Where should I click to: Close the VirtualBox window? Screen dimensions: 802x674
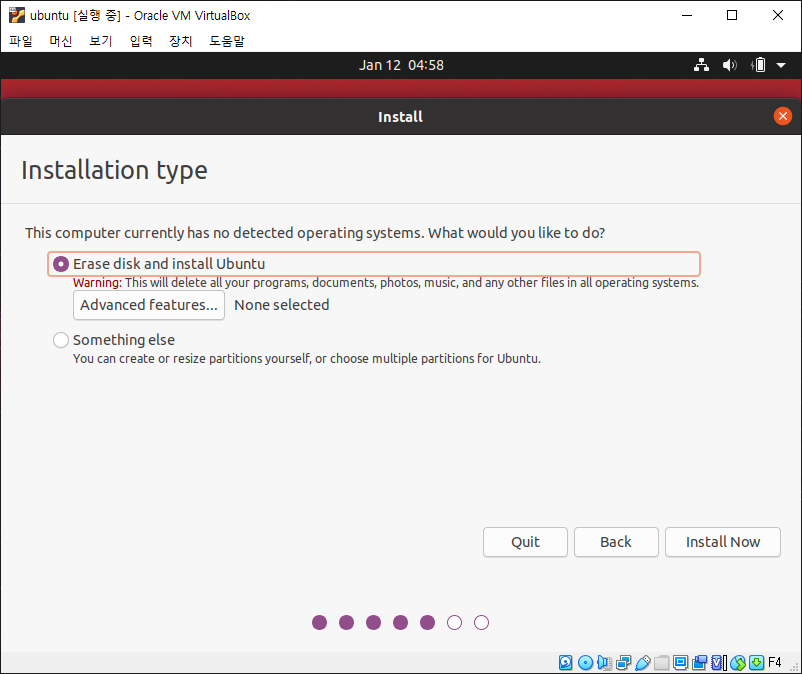point(777,15)
